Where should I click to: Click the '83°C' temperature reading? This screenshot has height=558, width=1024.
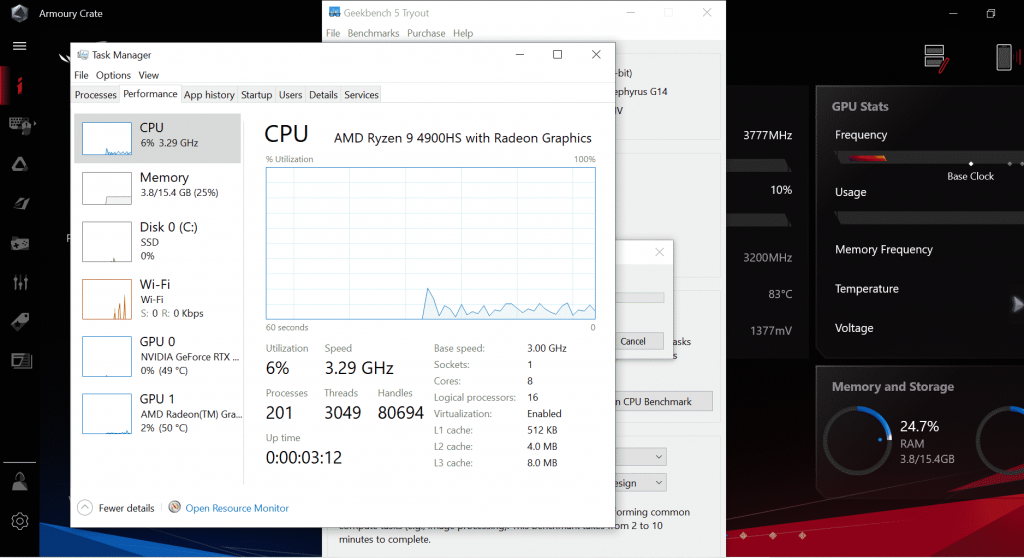[780, 294]
